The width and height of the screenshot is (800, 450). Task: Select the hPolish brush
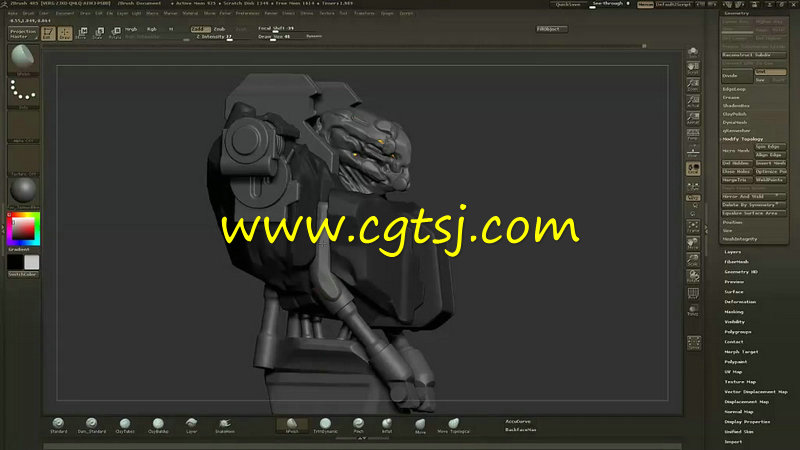coord(292,426)
